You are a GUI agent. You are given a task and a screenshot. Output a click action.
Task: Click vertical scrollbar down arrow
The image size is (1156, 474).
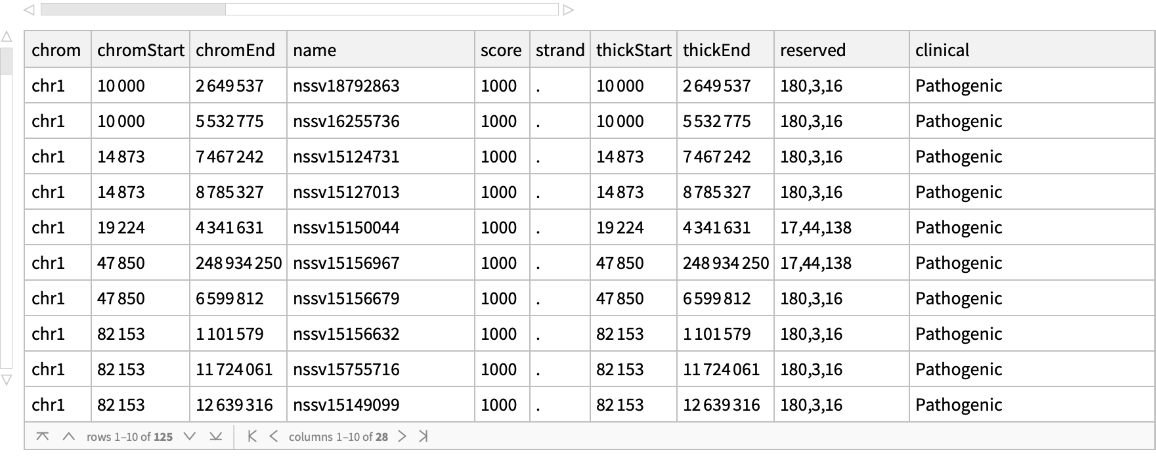pos(8,380)
